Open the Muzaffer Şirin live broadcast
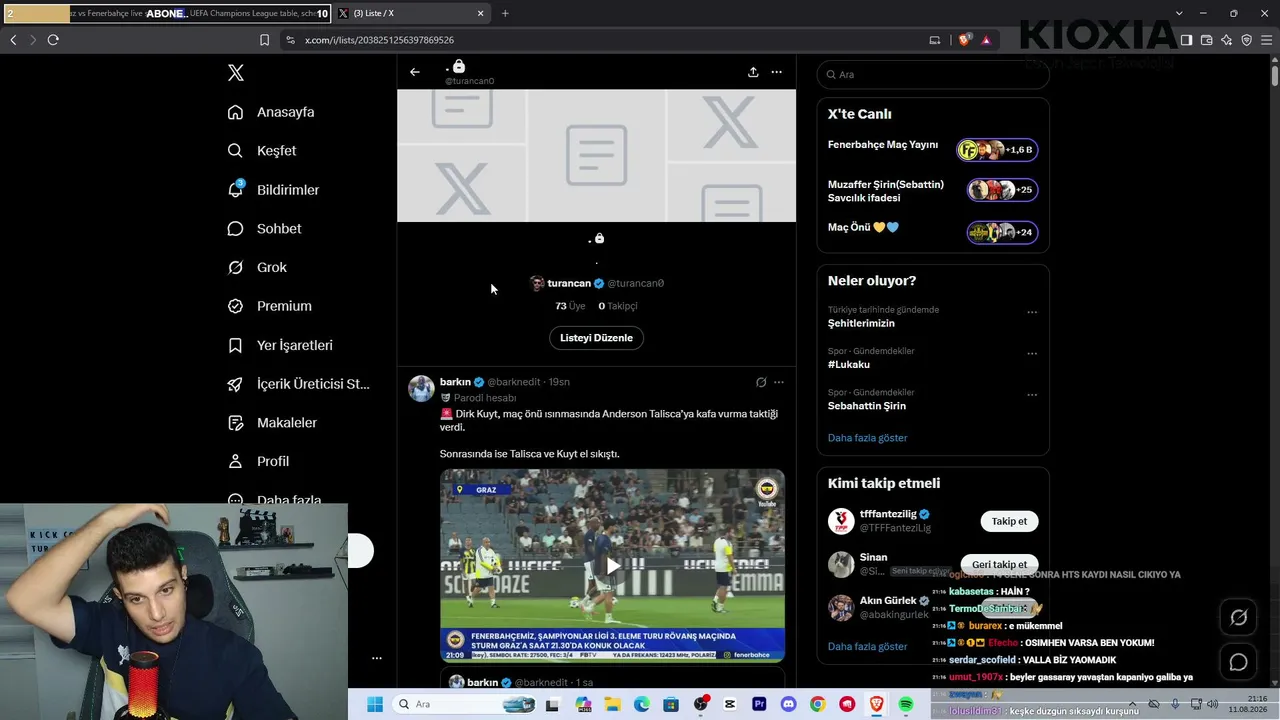The height and width of the screenshot is (720, 1280). point(933,190)
